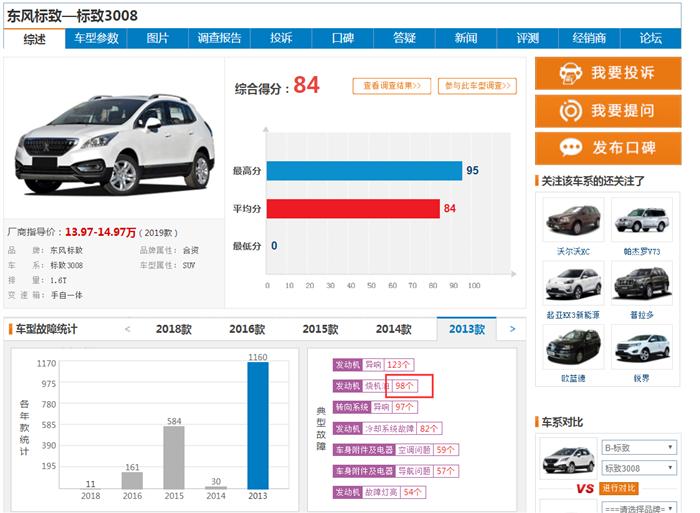Click the 导航问题 57个 fault tag
700x513 pixels.
point(396,471)
